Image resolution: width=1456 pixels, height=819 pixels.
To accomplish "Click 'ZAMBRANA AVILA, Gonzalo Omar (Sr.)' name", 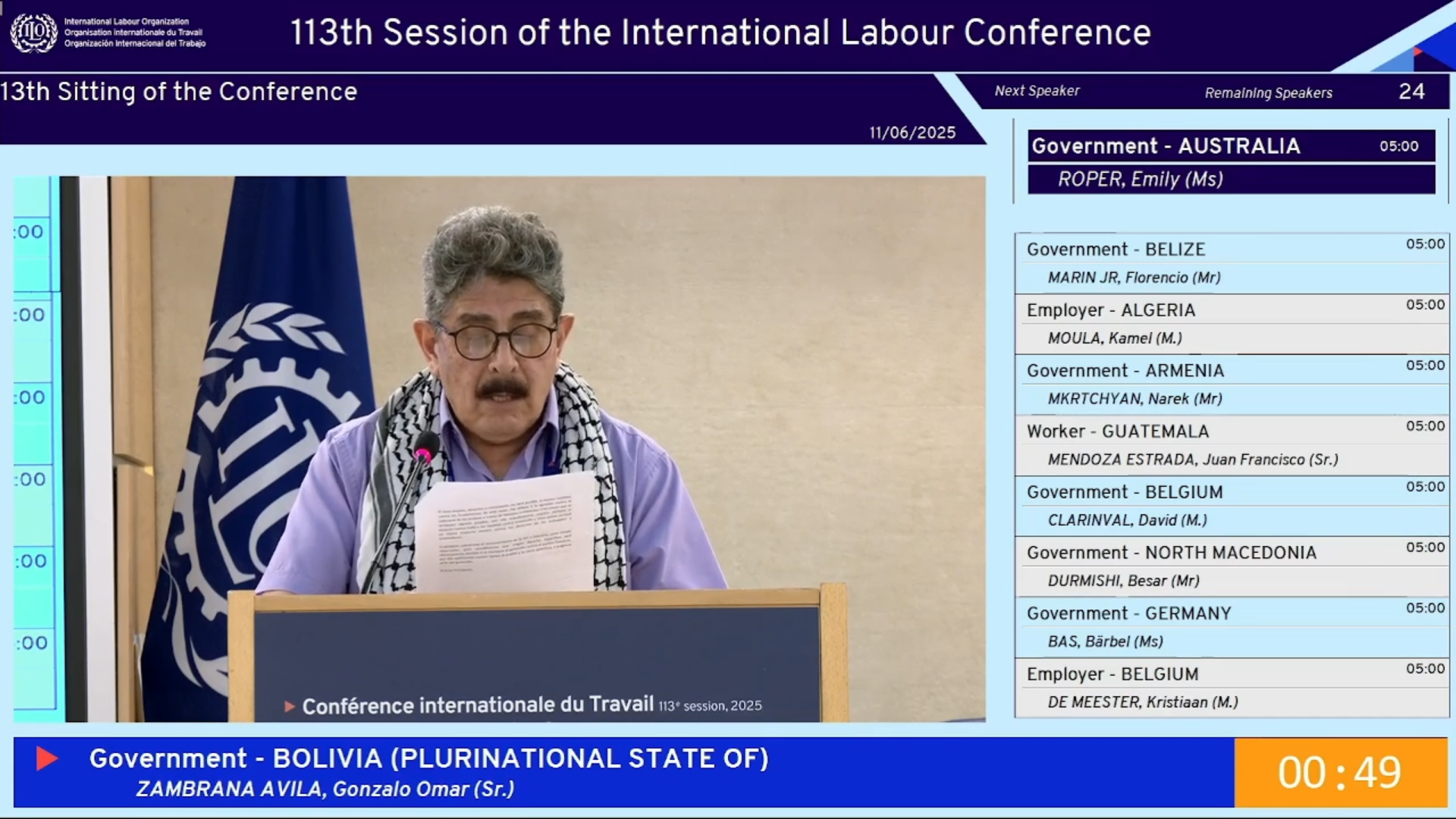I will (325, 789).
